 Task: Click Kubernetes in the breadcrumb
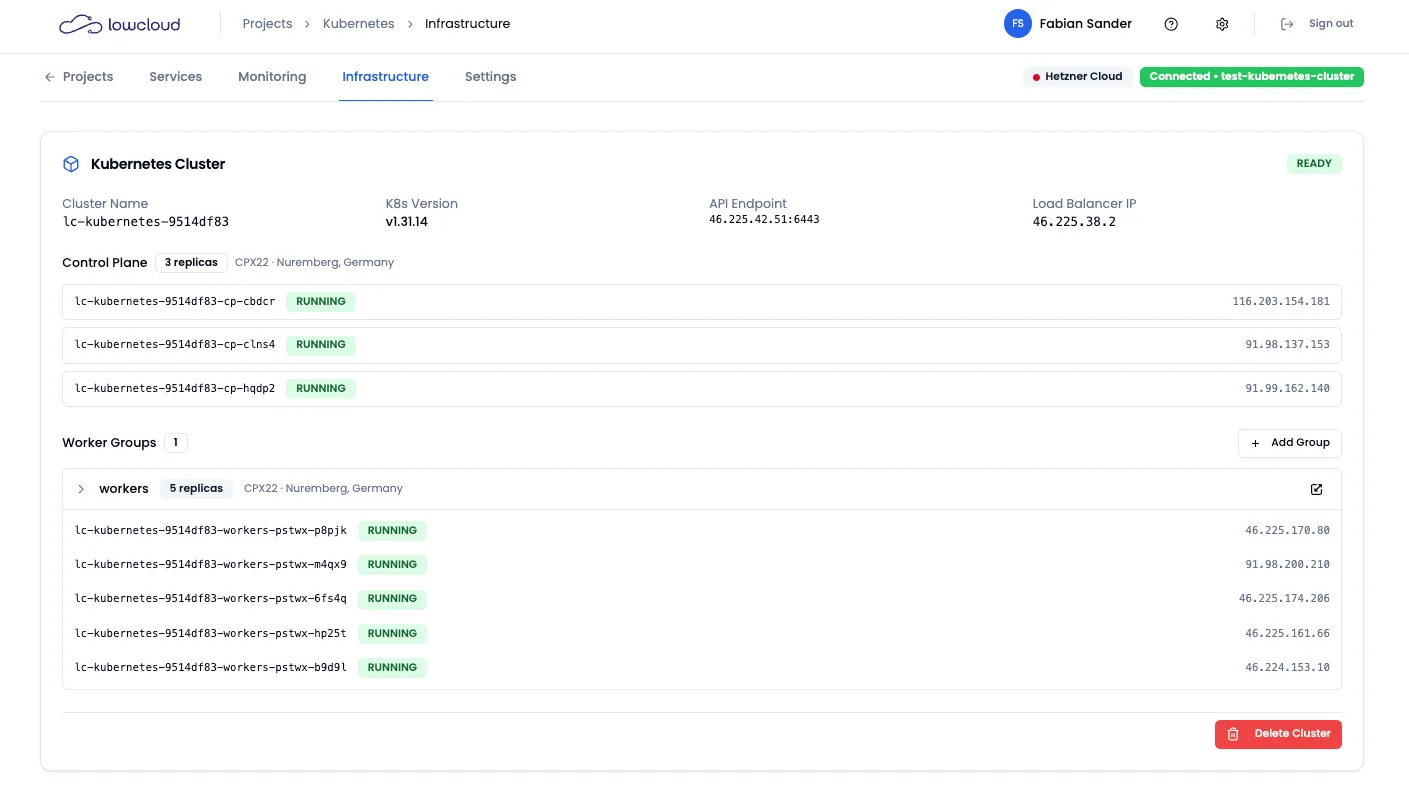pyautogui.click(x=358, y=24)
